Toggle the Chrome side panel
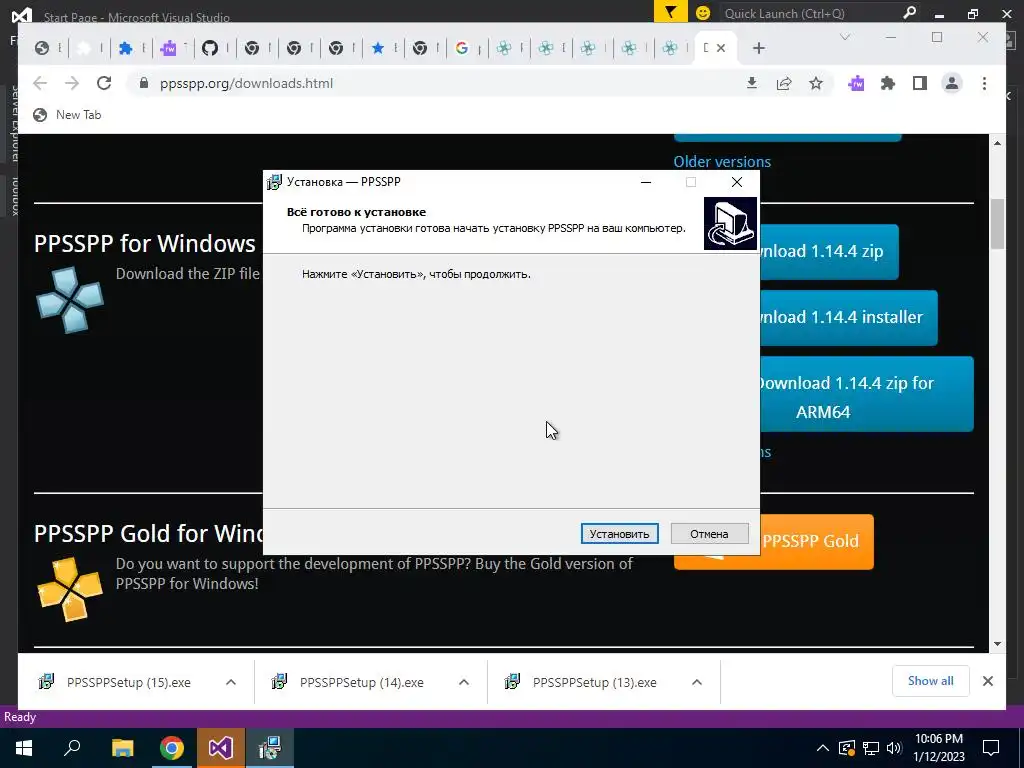 pyautogui.click(x=920, y=83)
